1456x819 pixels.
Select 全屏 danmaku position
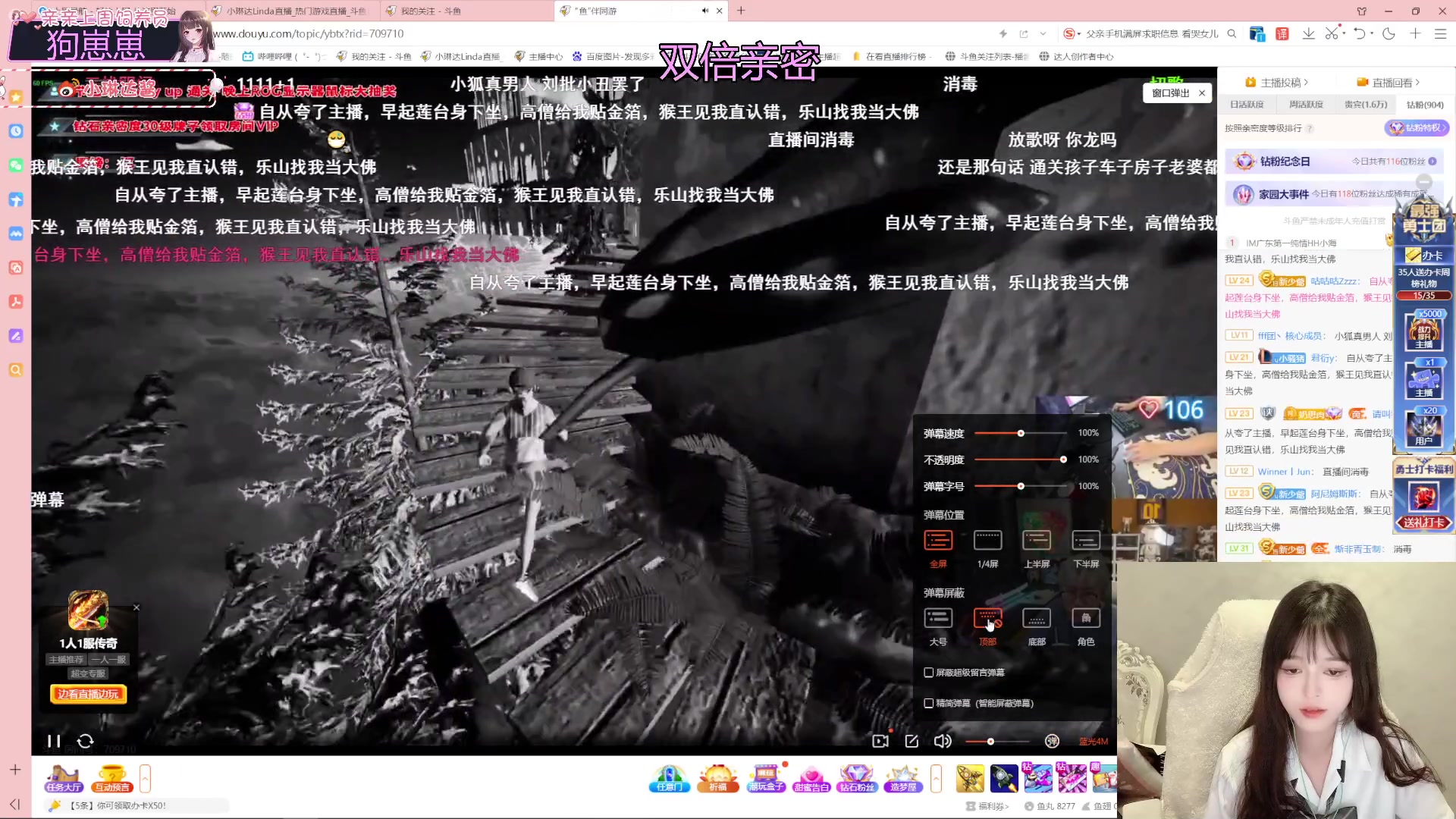pyautogui.click(x=938, y=548)
